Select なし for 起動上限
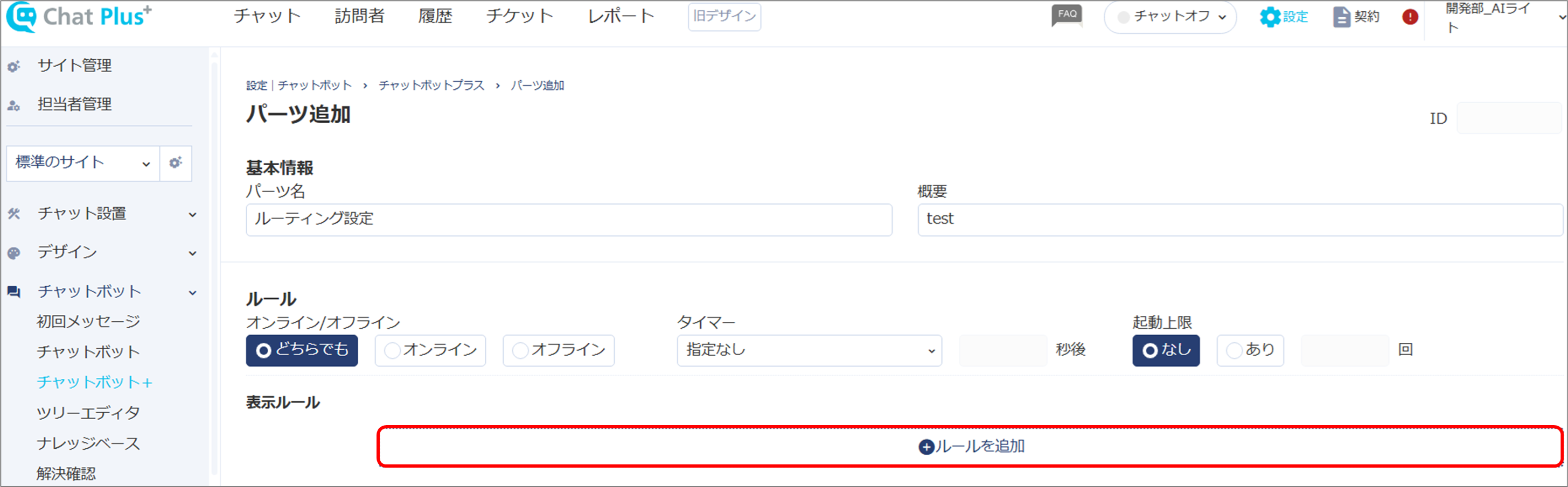 click(1166, 350)
